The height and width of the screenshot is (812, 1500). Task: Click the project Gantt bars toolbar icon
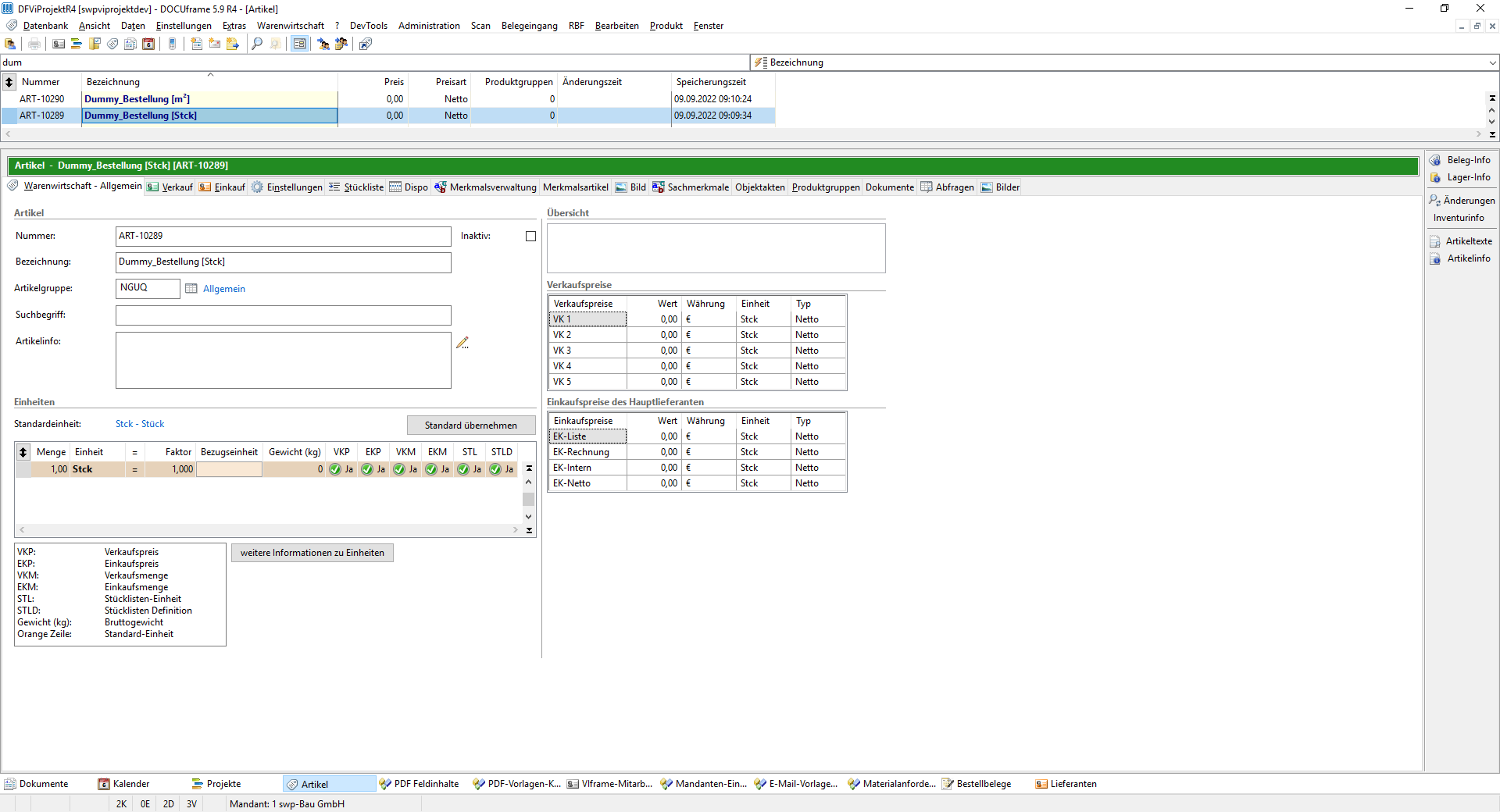point(77,44)
